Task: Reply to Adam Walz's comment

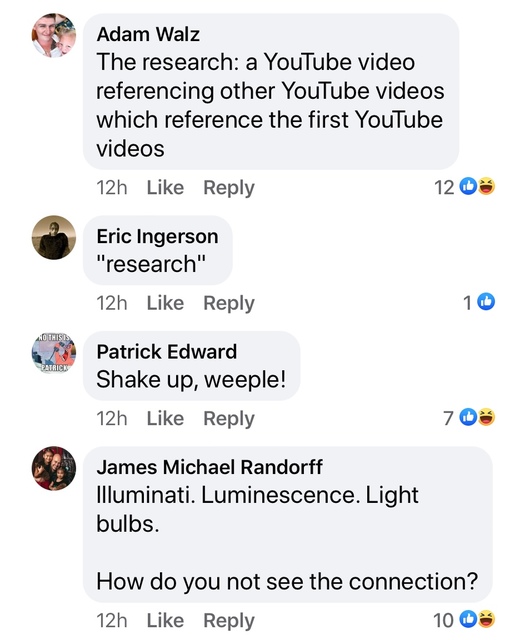Action: (229, 188)
